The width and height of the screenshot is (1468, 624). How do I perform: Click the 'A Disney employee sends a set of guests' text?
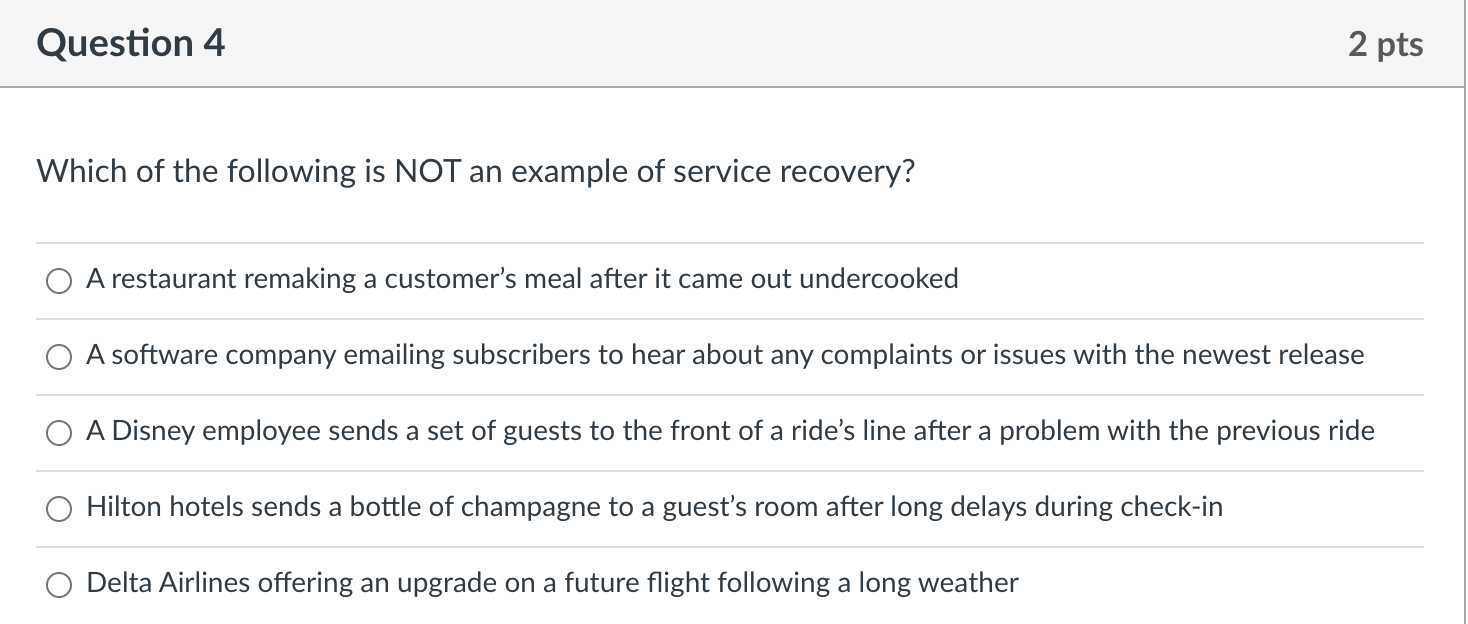coord(730,431)
